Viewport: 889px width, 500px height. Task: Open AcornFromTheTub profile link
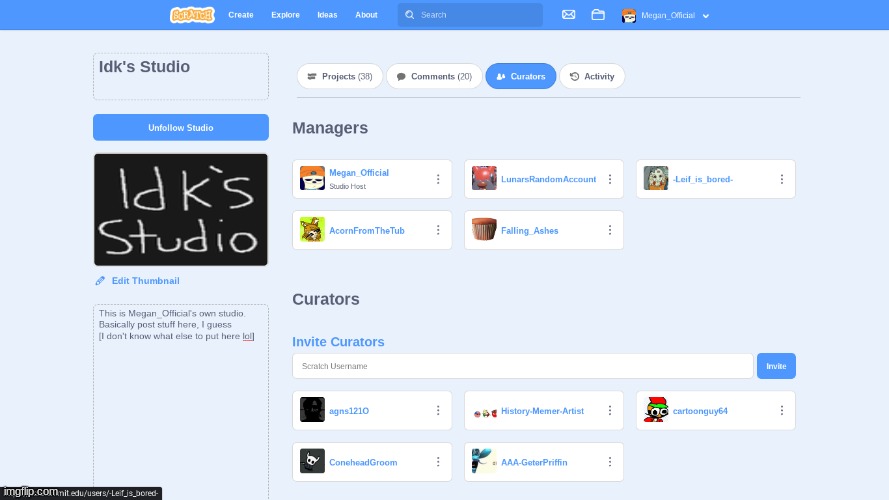click(x=367, y=231)
